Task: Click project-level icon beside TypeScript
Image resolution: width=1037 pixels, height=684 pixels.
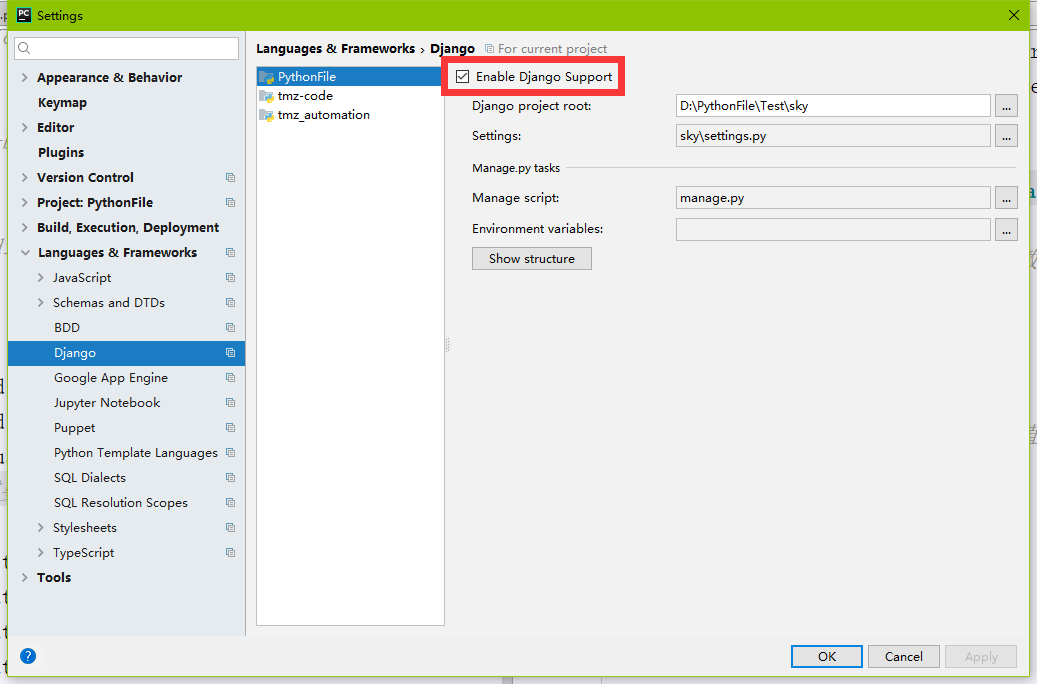Action: click(x=230, y=552)
